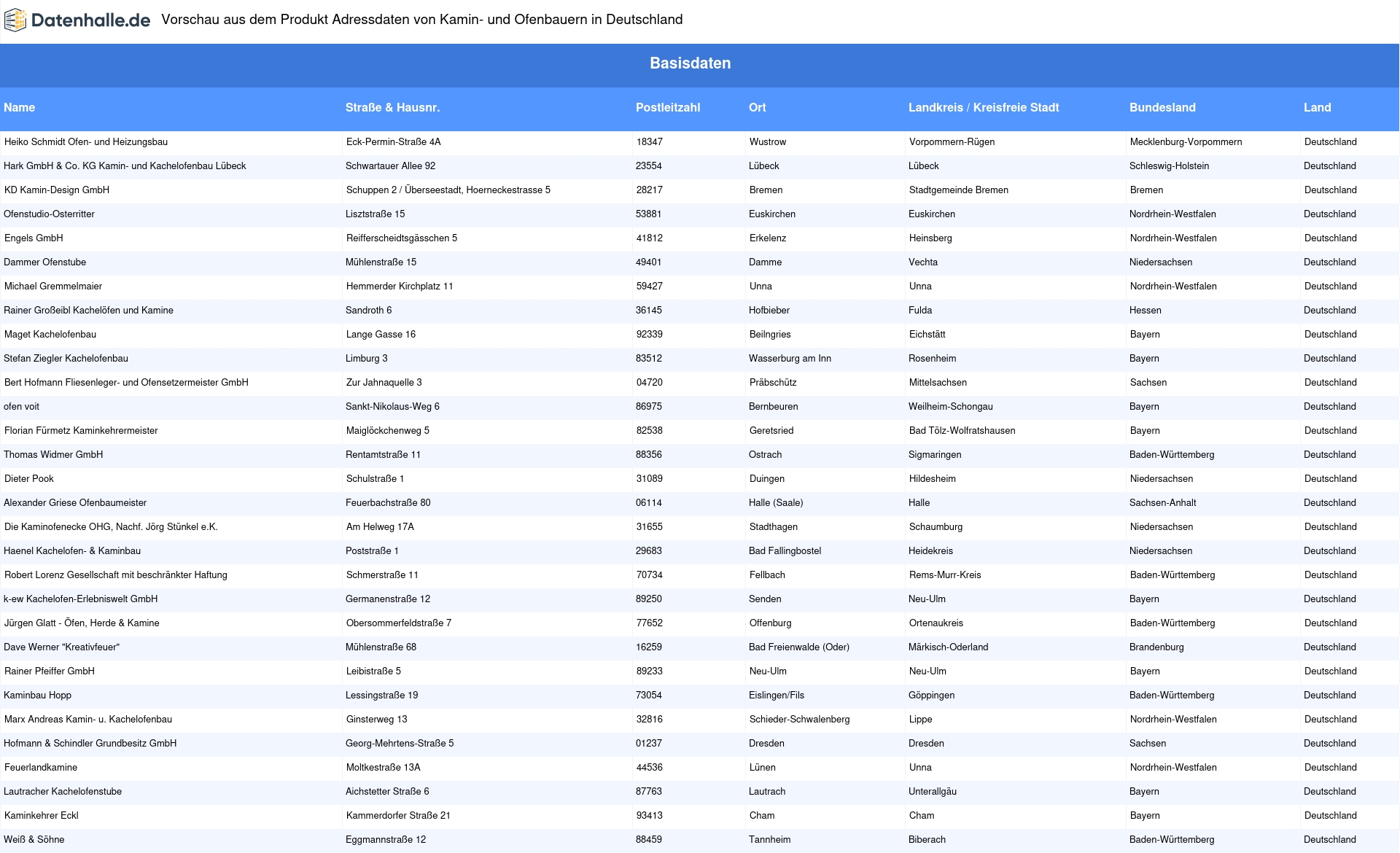Click state Schleswig-Holstein

pyautogui.click(x=1170, y=165)
